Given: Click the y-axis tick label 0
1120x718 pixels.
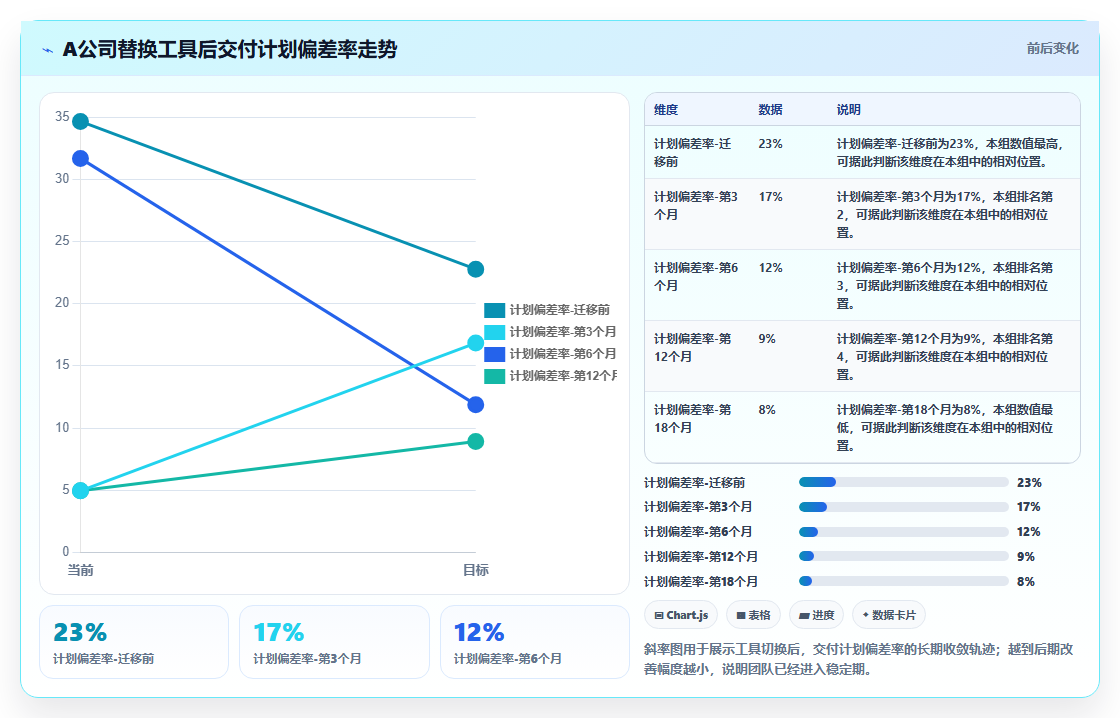Looking at the screenshot, I should [x=66, y=552].
